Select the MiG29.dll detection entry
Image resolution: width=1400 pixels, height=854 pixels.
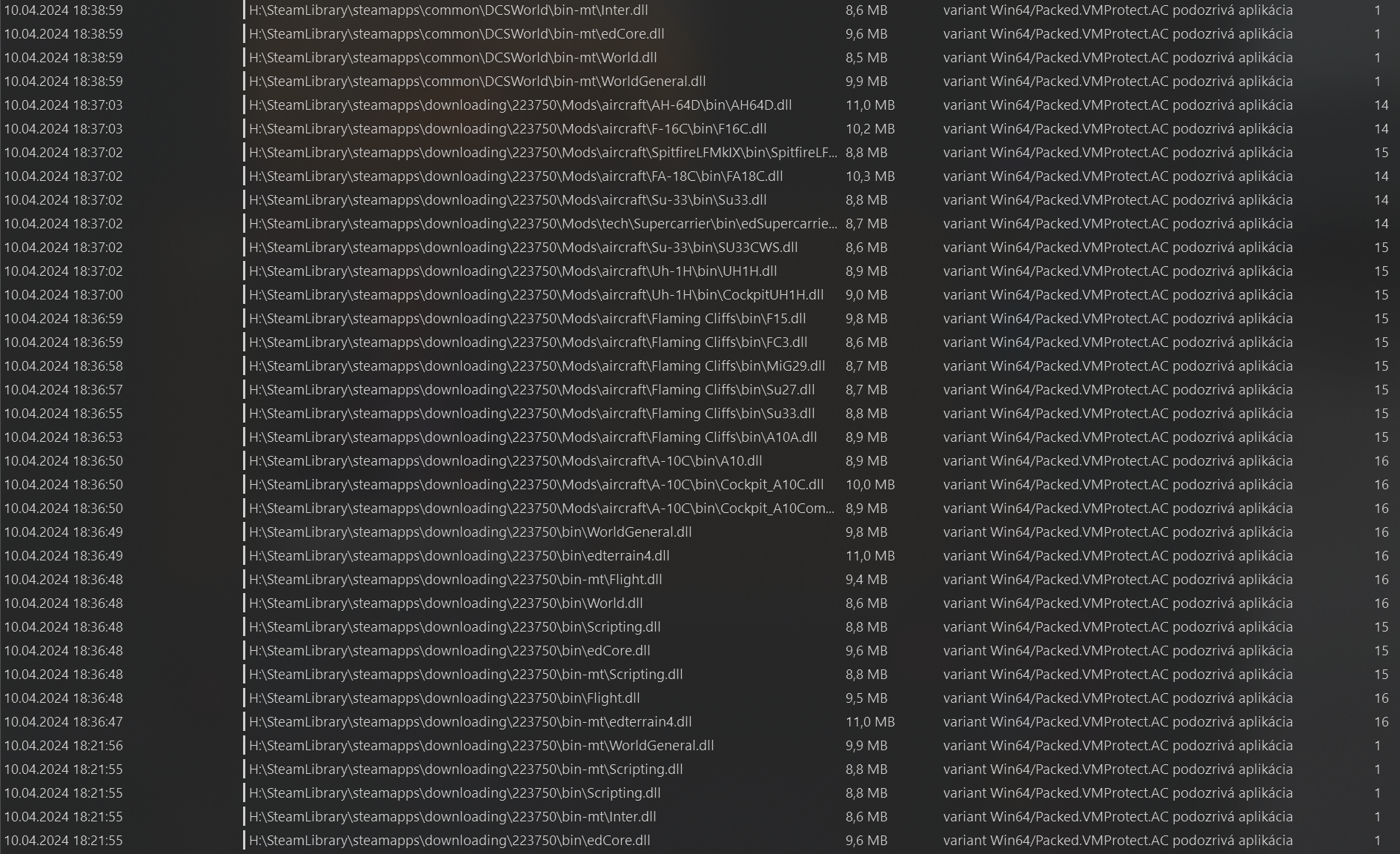coord(700,366)
